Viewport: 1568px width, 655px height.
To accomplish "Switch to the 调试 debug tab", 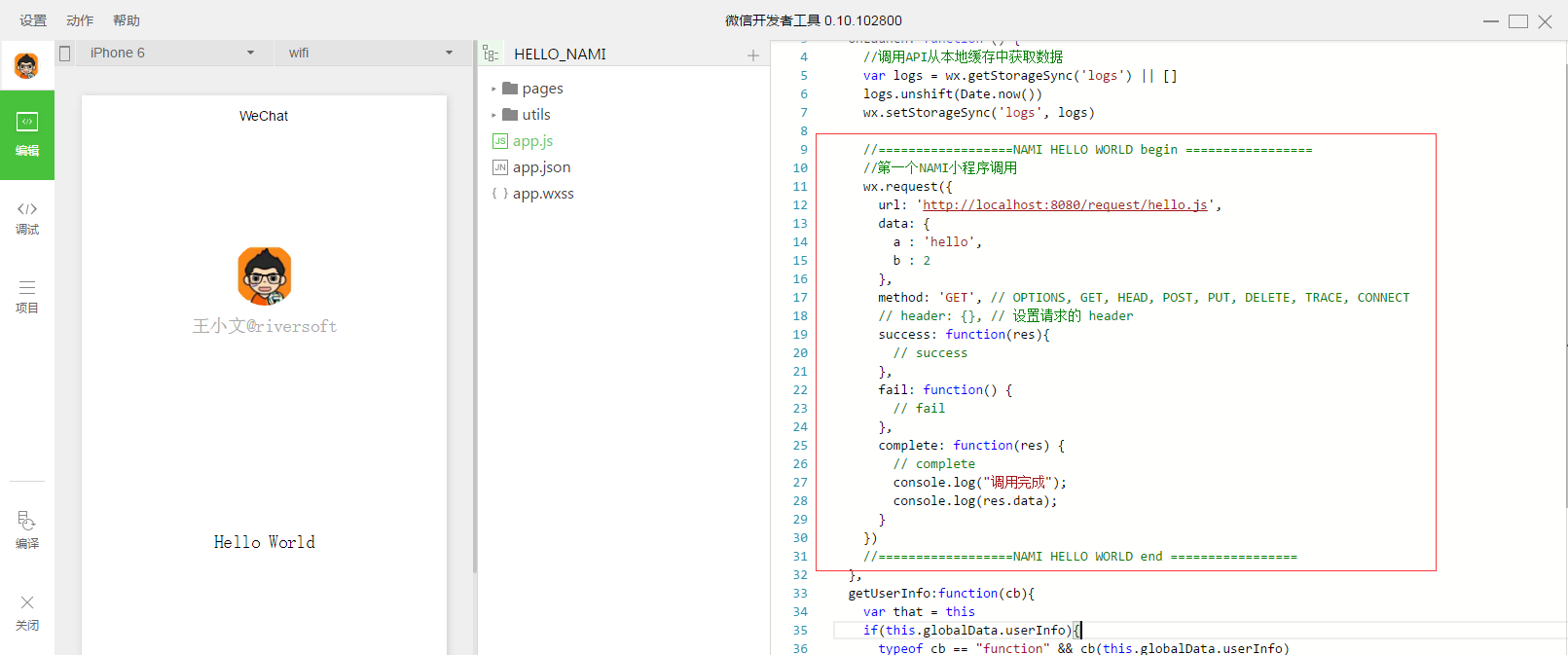I will point(27,219).
